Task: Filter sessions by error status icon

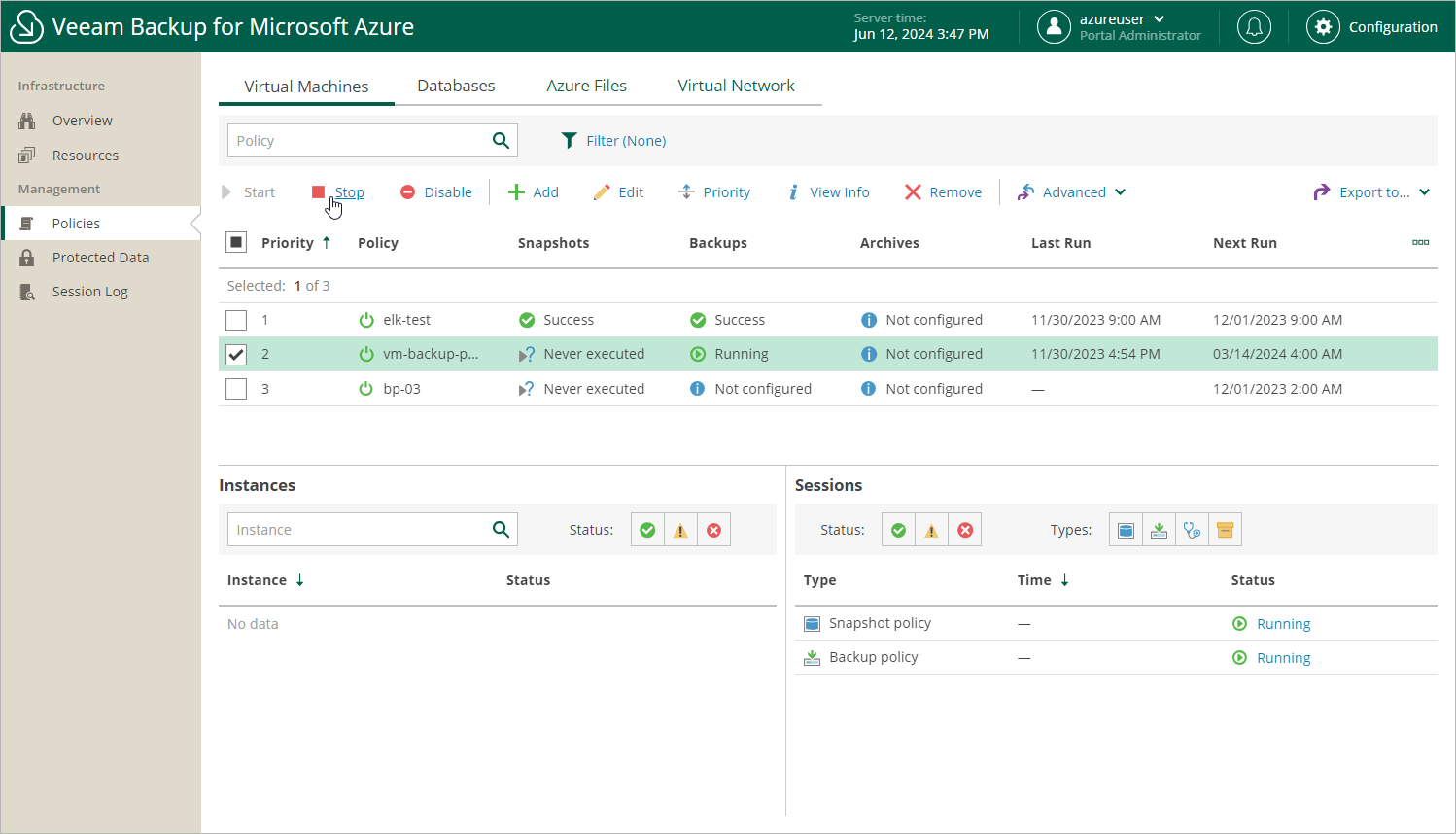Action: pyautogui.click(x=965, y=531)
